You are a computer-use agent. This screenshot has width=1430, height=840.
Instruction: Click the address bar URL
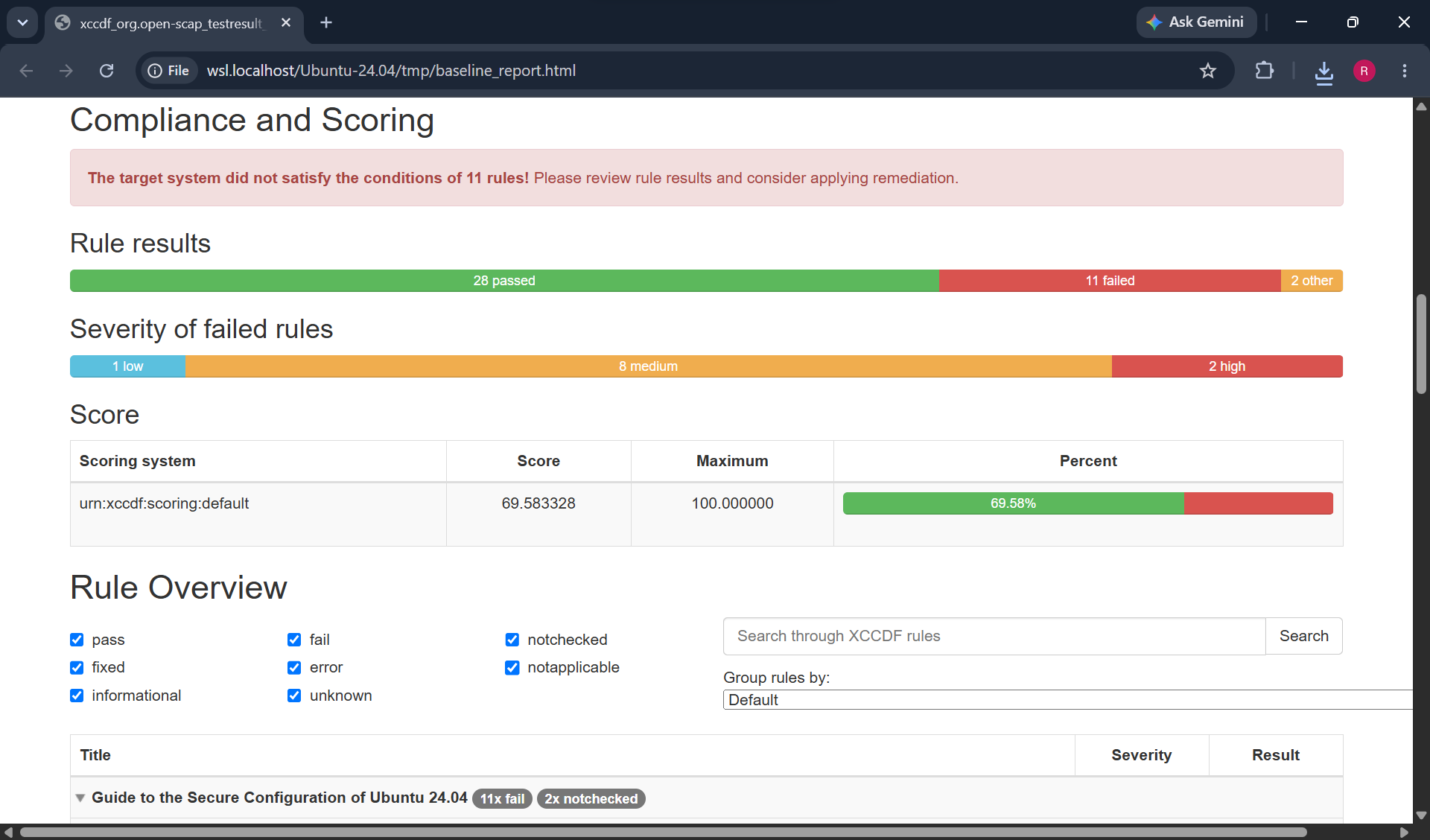point(391,71)
